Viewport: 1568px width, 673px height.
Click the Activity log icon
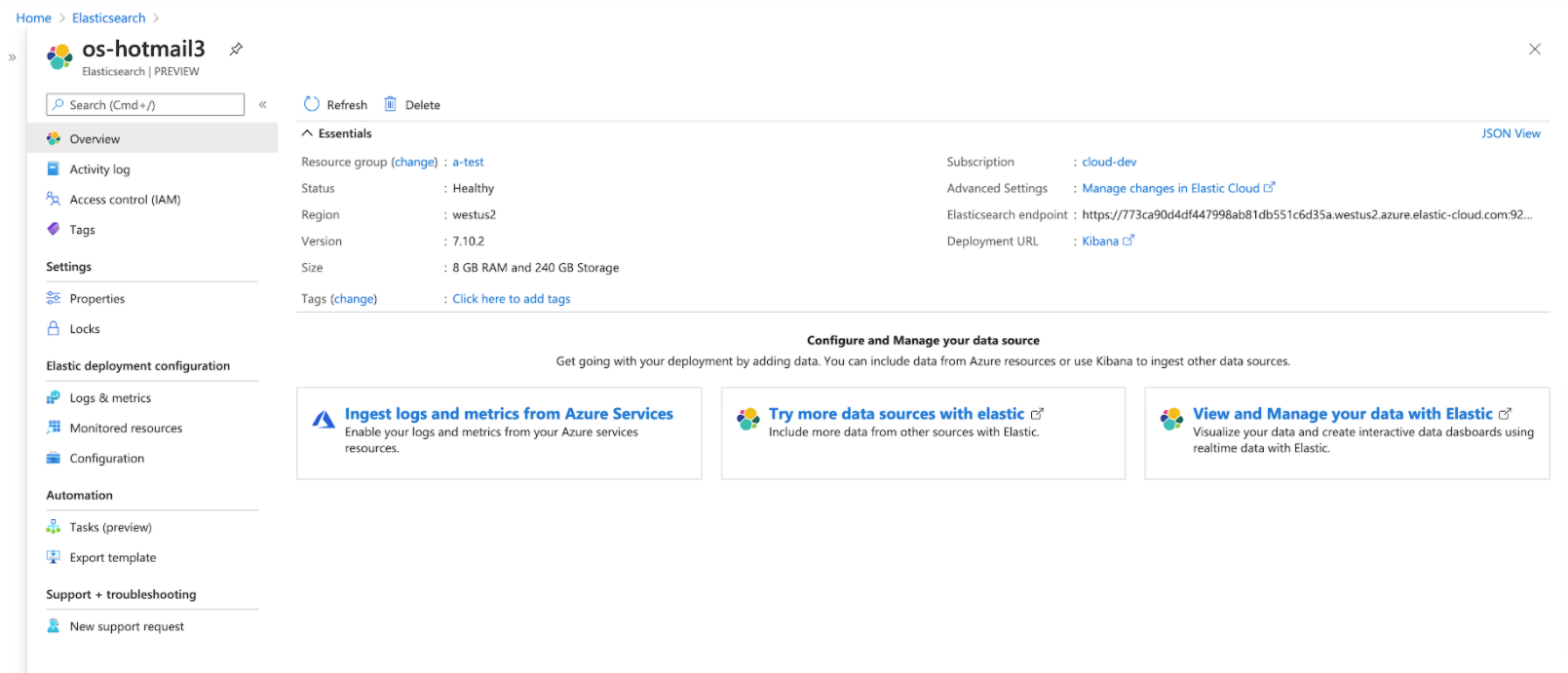(x=54, y=169)
